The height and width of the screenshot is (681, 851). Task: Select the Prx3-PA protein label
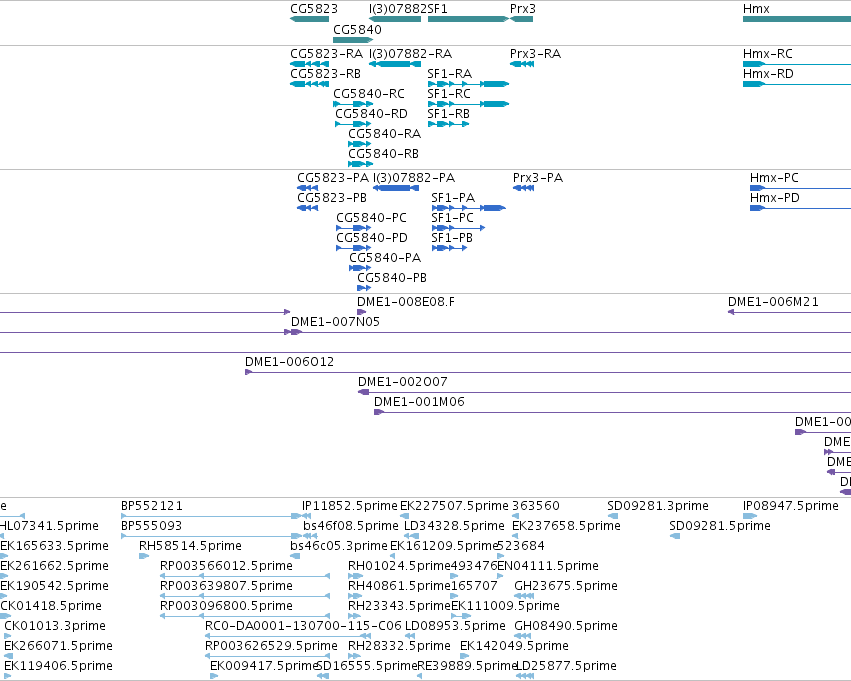(537, 178)
